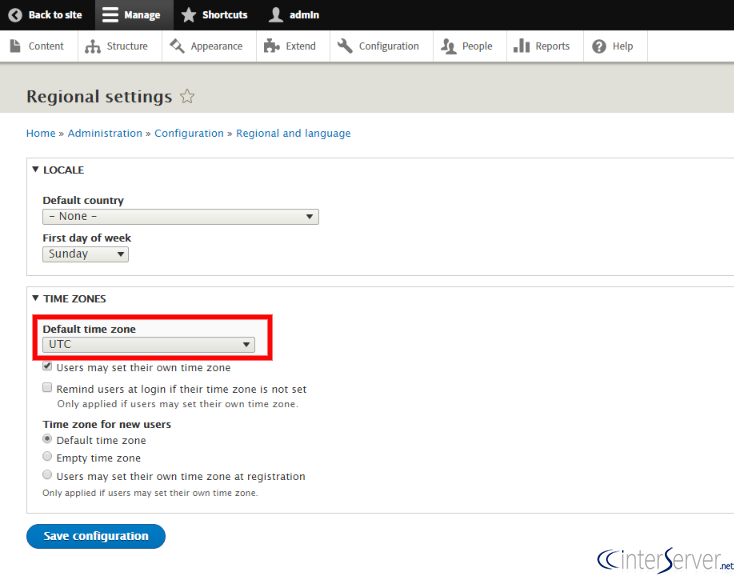Click the Default country field label

click(83, 200)
